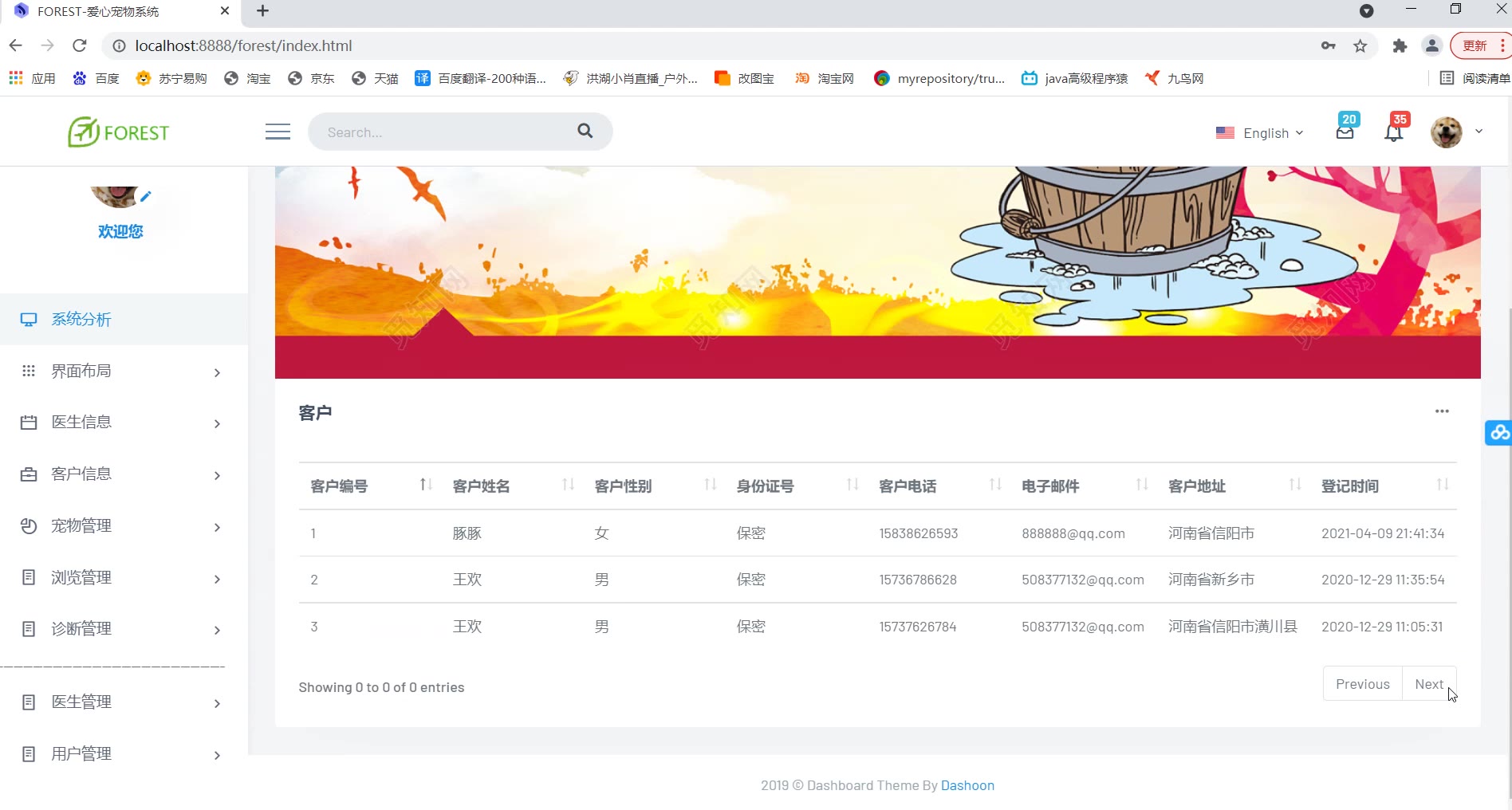Open the user account dropdown arrow
The height and width of the screenshot is (810, 1512).
tap(1479, 132)
